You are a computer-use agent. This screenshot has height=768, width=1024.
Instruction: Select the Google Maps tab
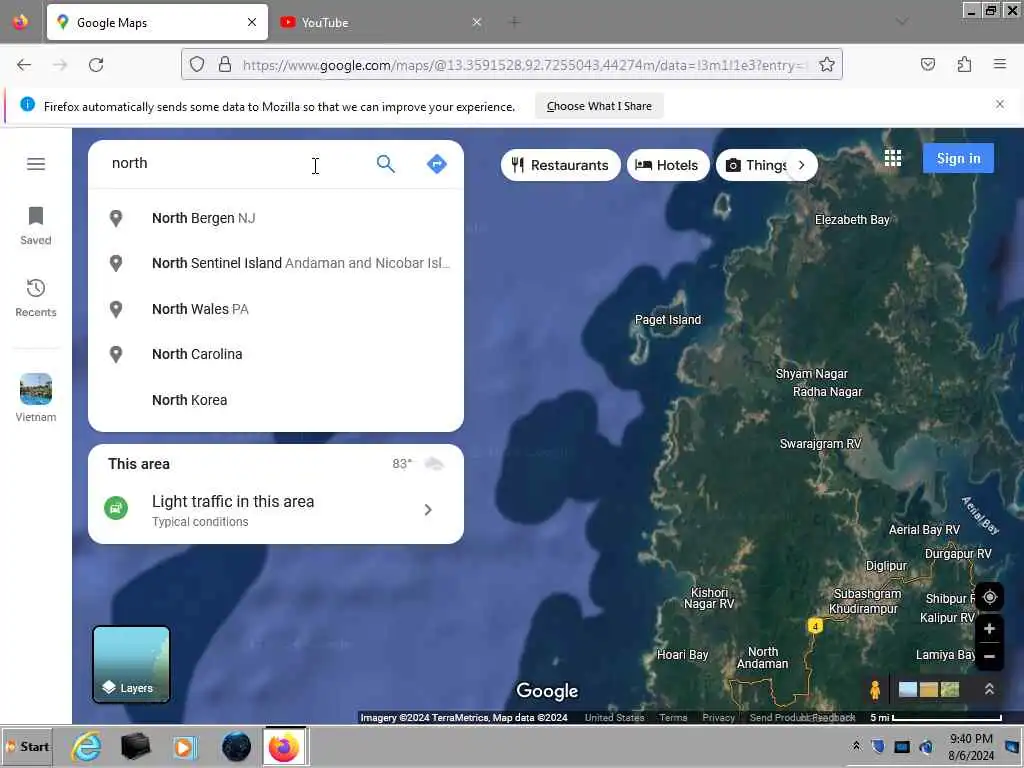[157, 22]
